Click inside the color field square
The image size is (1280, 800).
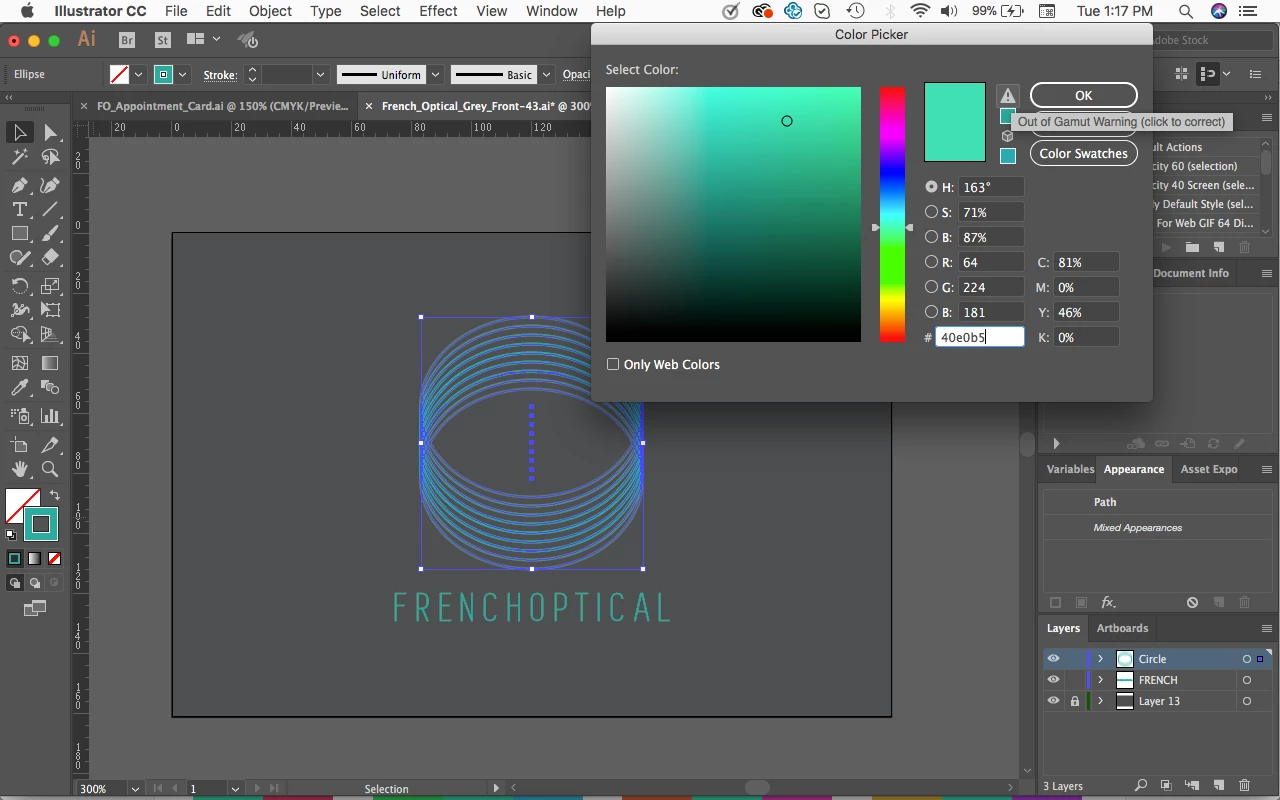click(733, 214)
